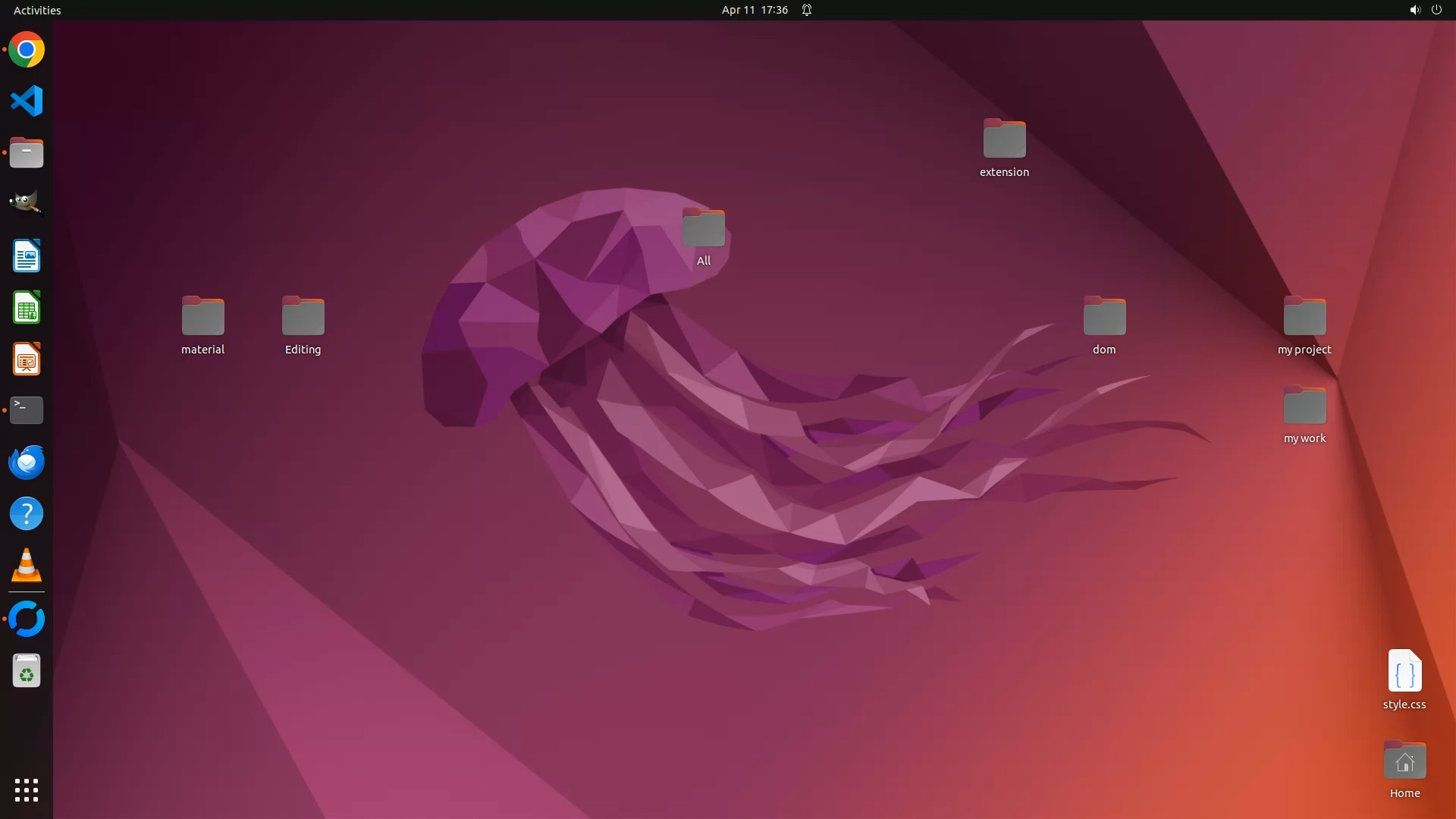Screen dimensions: 1456x819
Task: Open the Files manager dock icon
Action: coord(27,153)
